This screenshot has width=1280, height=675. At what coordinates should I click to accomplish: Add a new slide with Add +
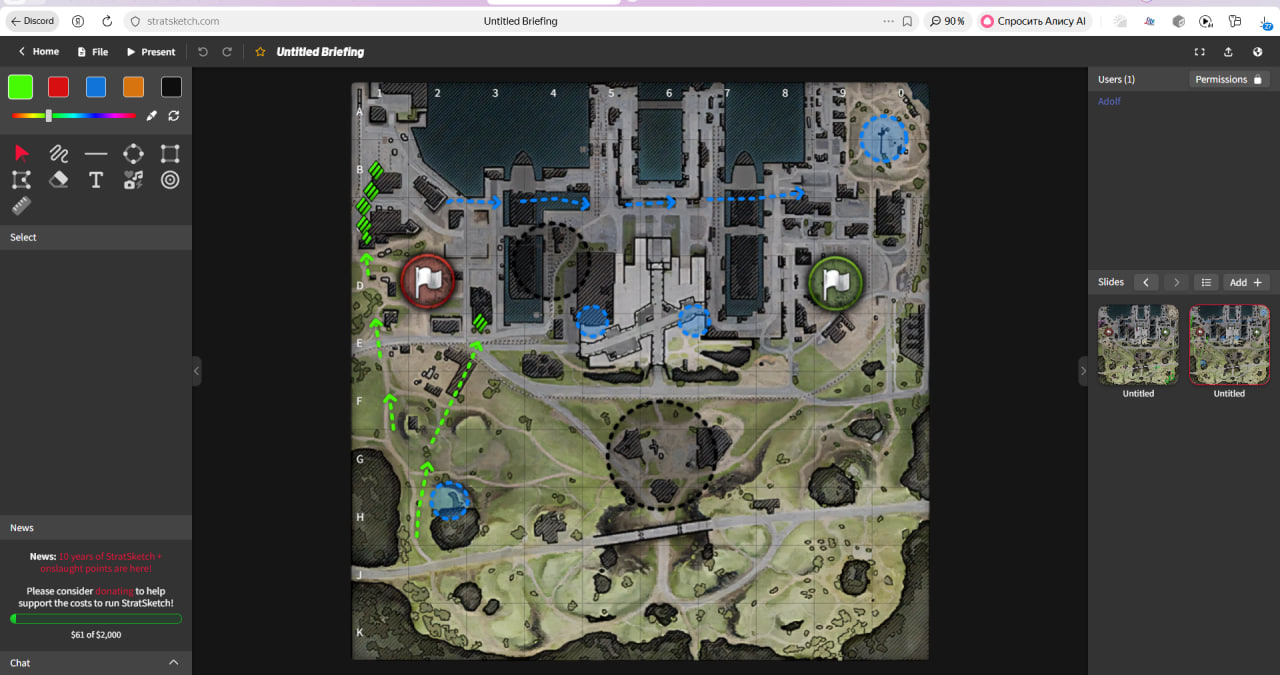pyautogui.click(x=1246, y=282)
